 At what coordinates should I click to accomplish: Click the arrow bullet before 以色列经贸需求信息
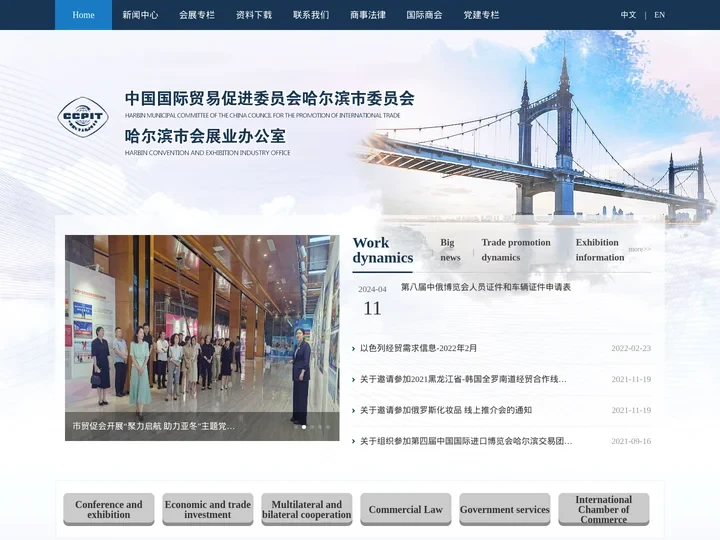point(354,349)
